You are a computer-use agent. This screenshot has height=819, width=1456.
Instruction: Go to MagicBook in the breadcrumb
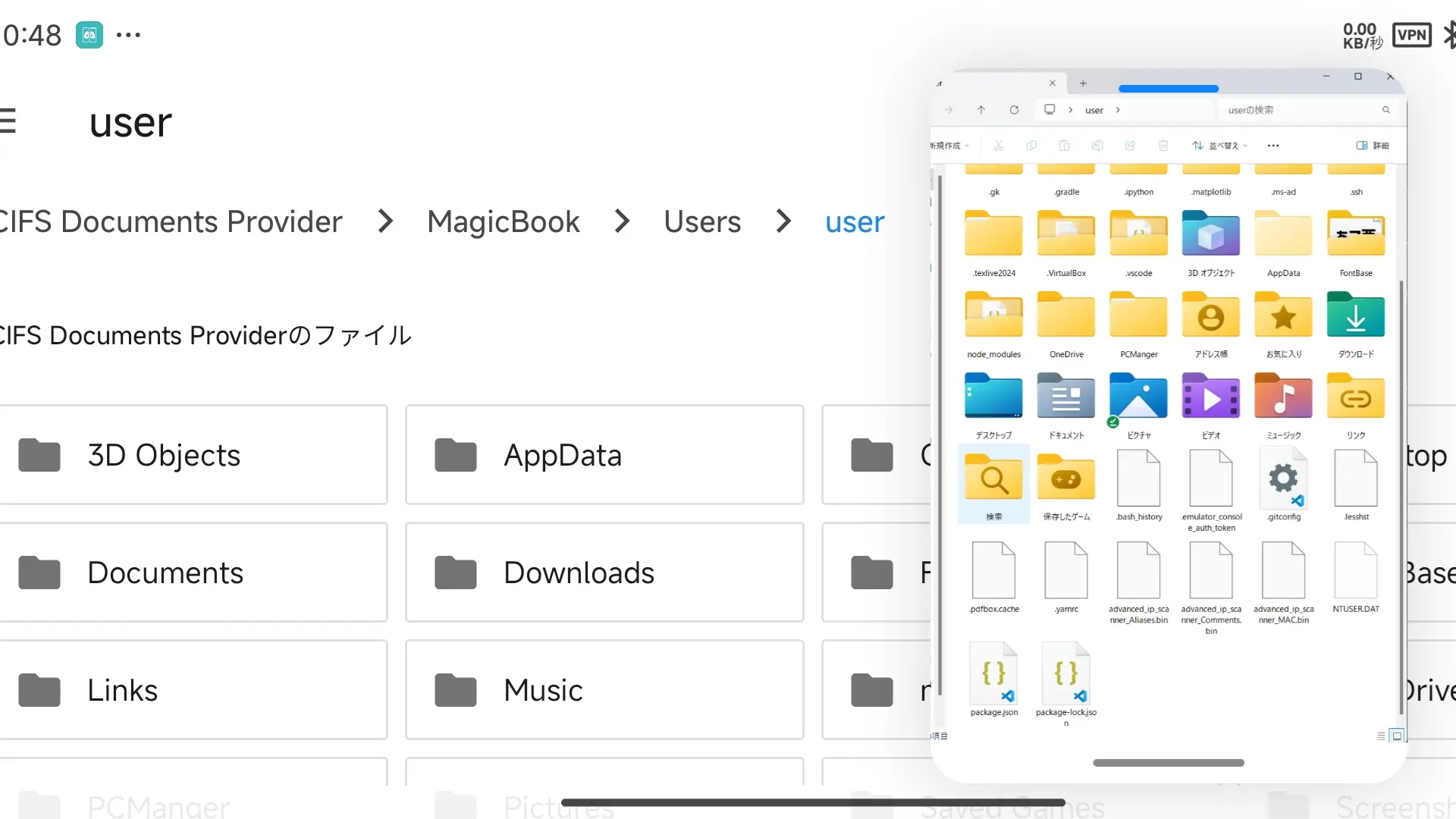coord(504,221)
